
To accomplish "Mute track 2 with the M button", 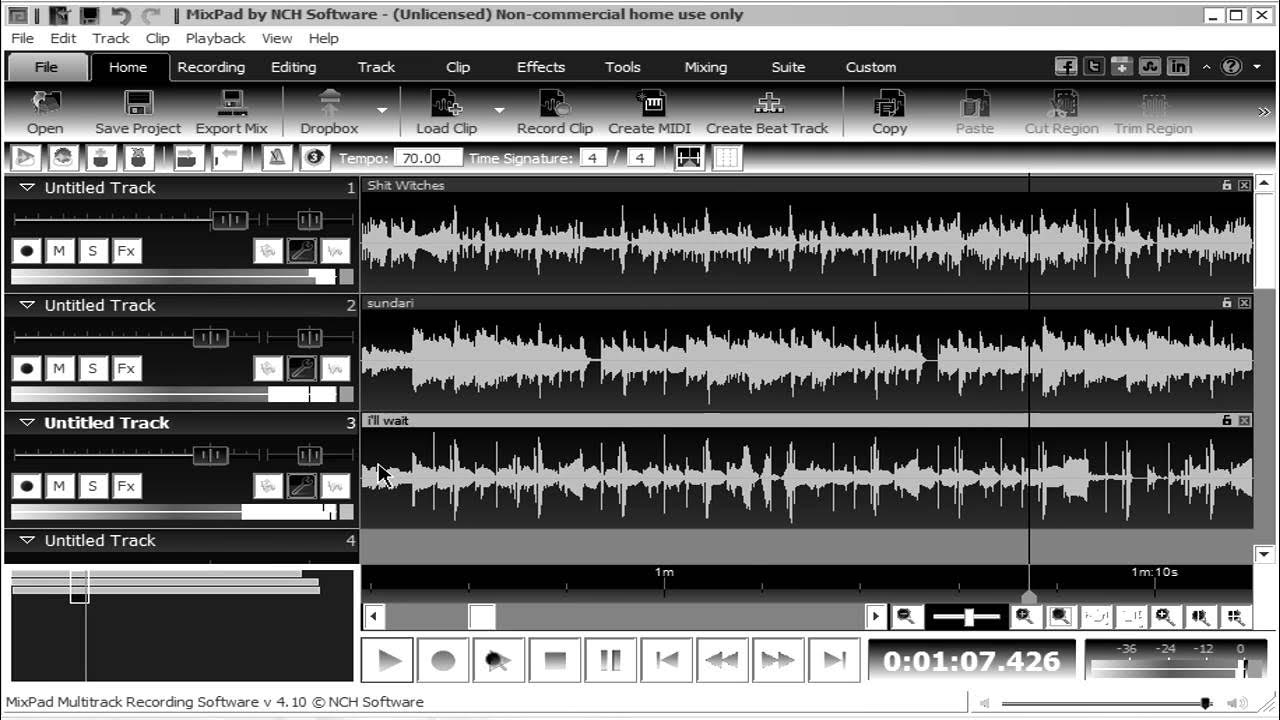I will click(x=59, y=369).
